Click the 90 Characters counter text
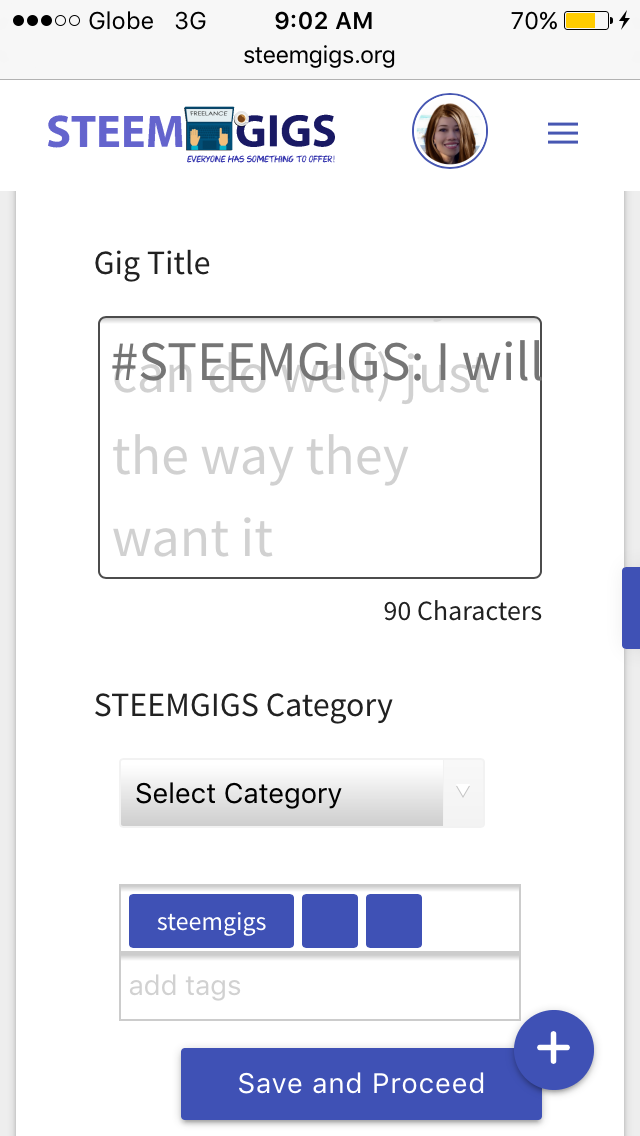 click(462, 610)
